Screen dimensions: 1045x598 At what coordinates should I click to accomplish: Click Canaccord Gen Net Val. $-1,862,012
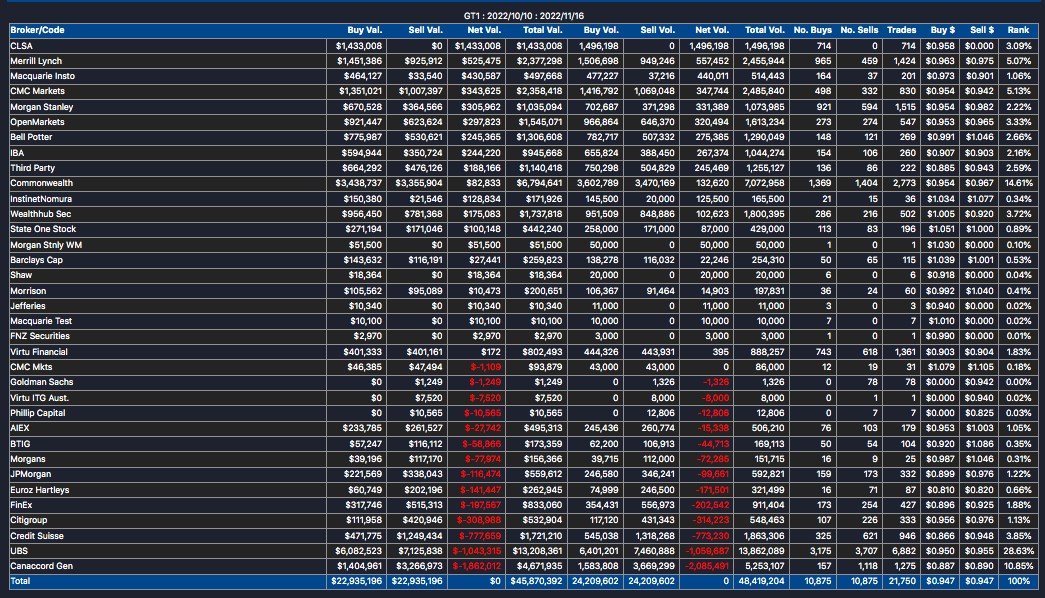(x=477, y=566)
